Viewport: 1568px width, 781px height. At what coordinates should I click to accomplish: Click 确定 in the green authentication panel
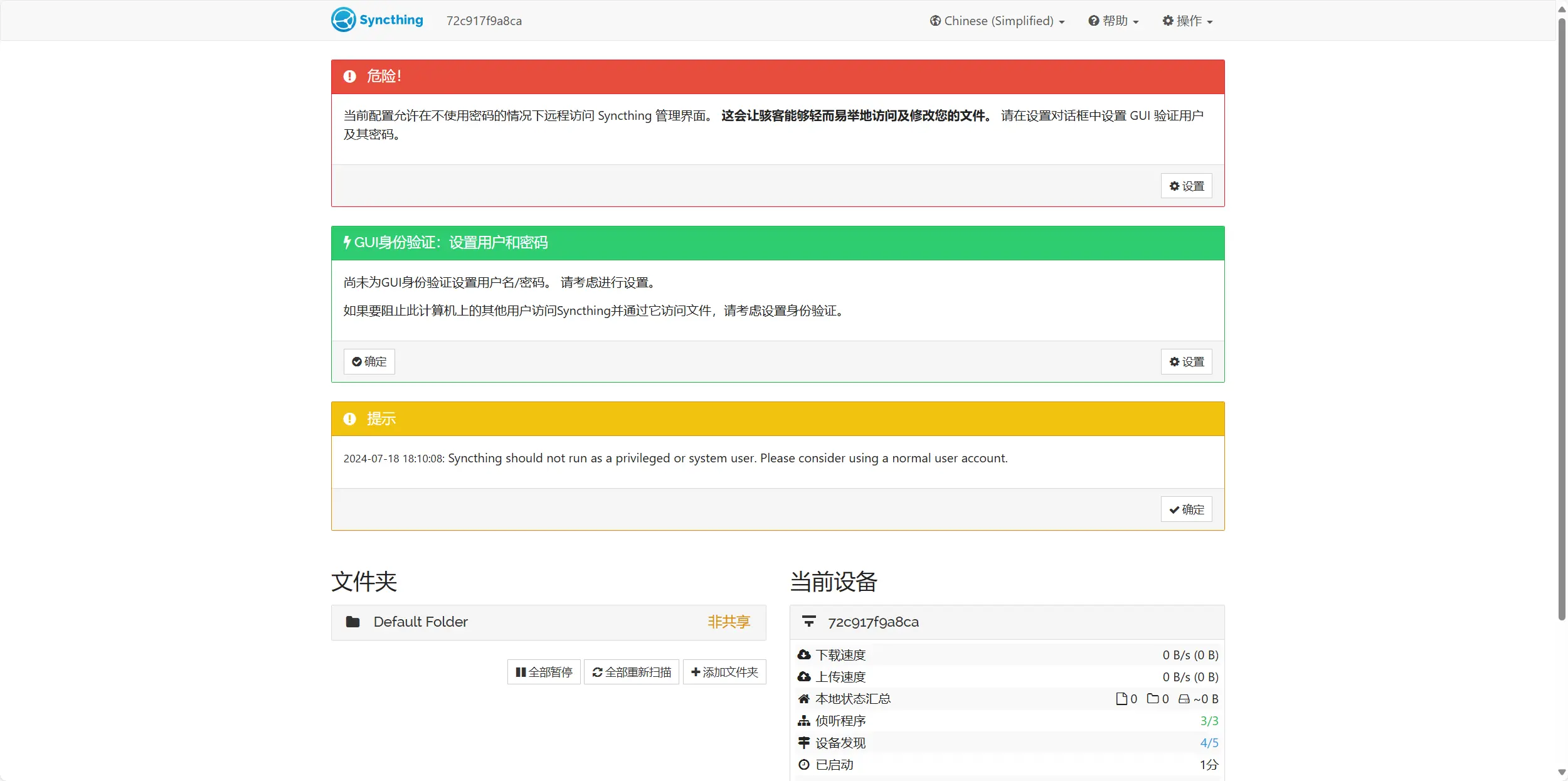point(369,362)
